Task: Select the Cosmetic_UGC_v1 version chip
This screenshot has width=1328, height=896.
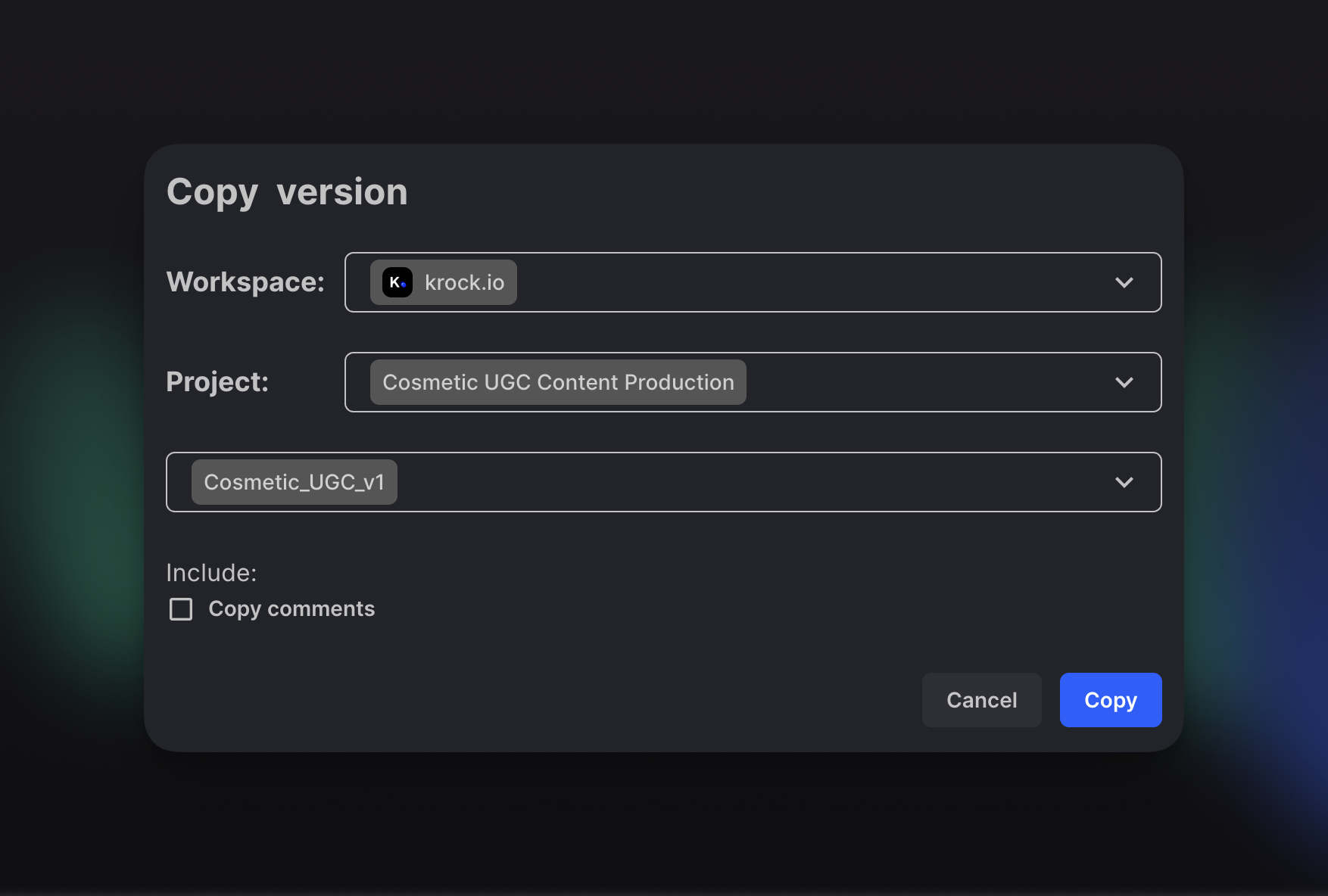Action: (x=295, y=482)
